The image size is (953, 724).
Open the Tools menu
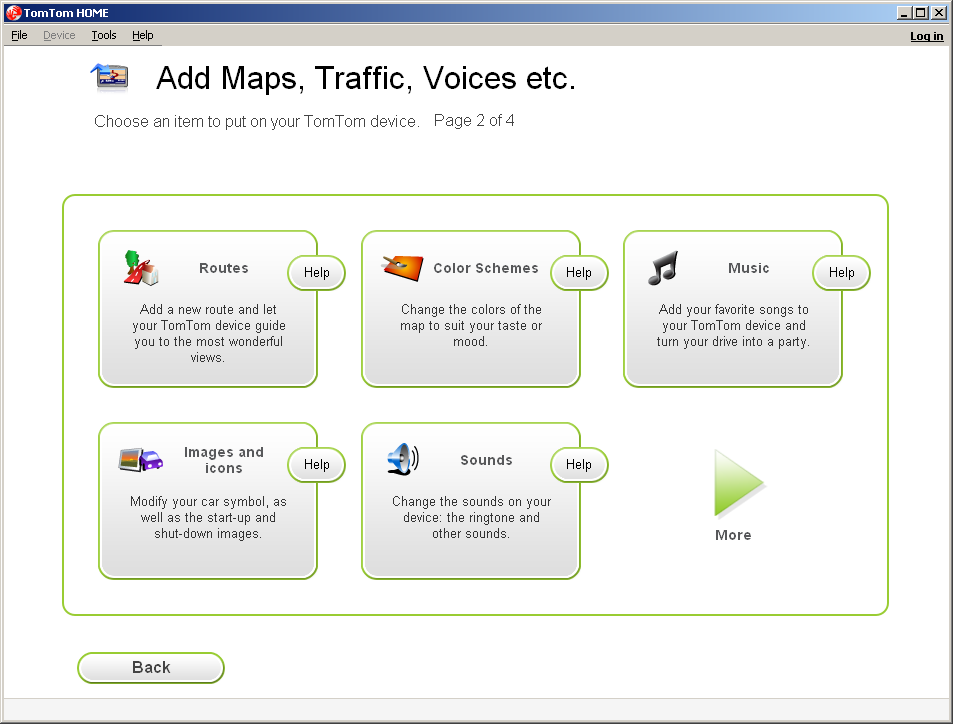tap(104, 35)
